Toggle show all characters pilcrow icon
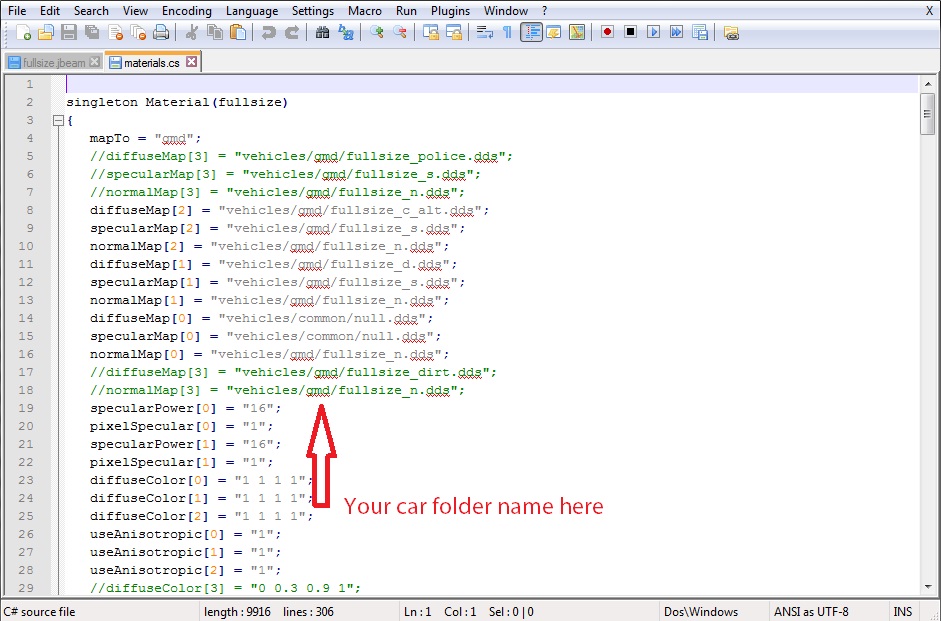The image size is (941, 621). coord(507,32)
